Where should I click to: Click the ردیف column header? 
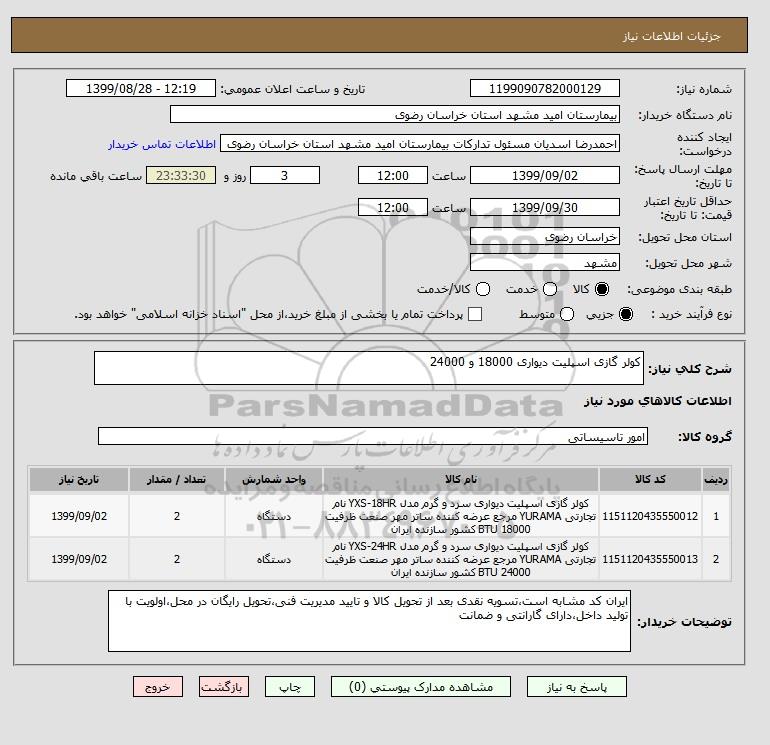(716, 479)
